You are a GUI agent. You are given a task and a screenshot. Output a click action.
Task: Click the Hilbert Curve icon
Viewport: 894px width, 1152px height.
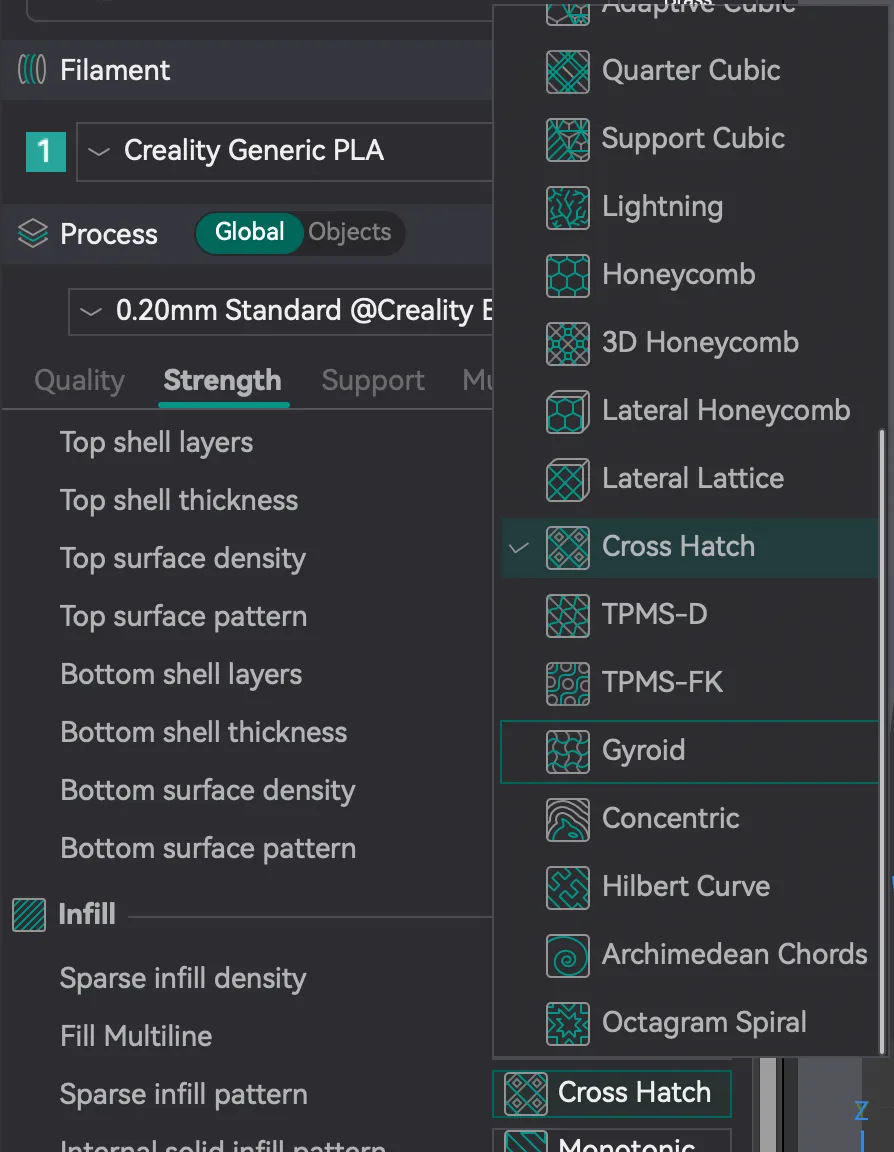[567, 888]
